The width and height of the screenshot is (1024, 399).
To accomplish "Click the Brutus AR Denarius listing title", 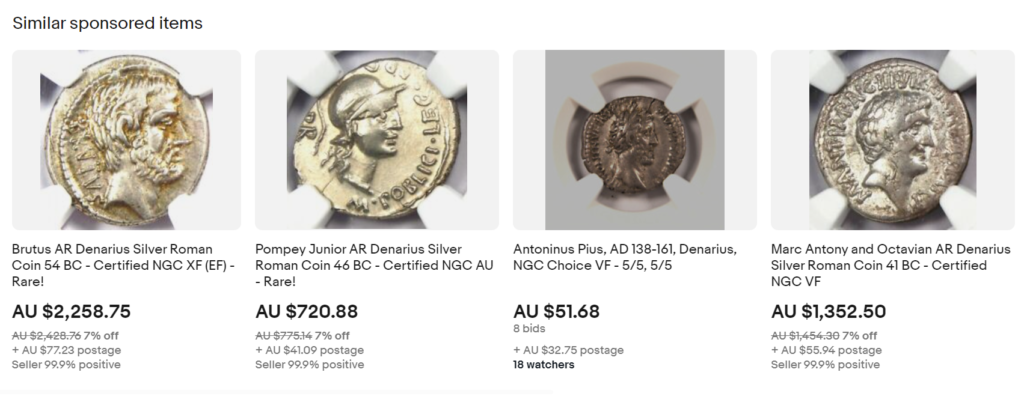I will click(123, 265).
